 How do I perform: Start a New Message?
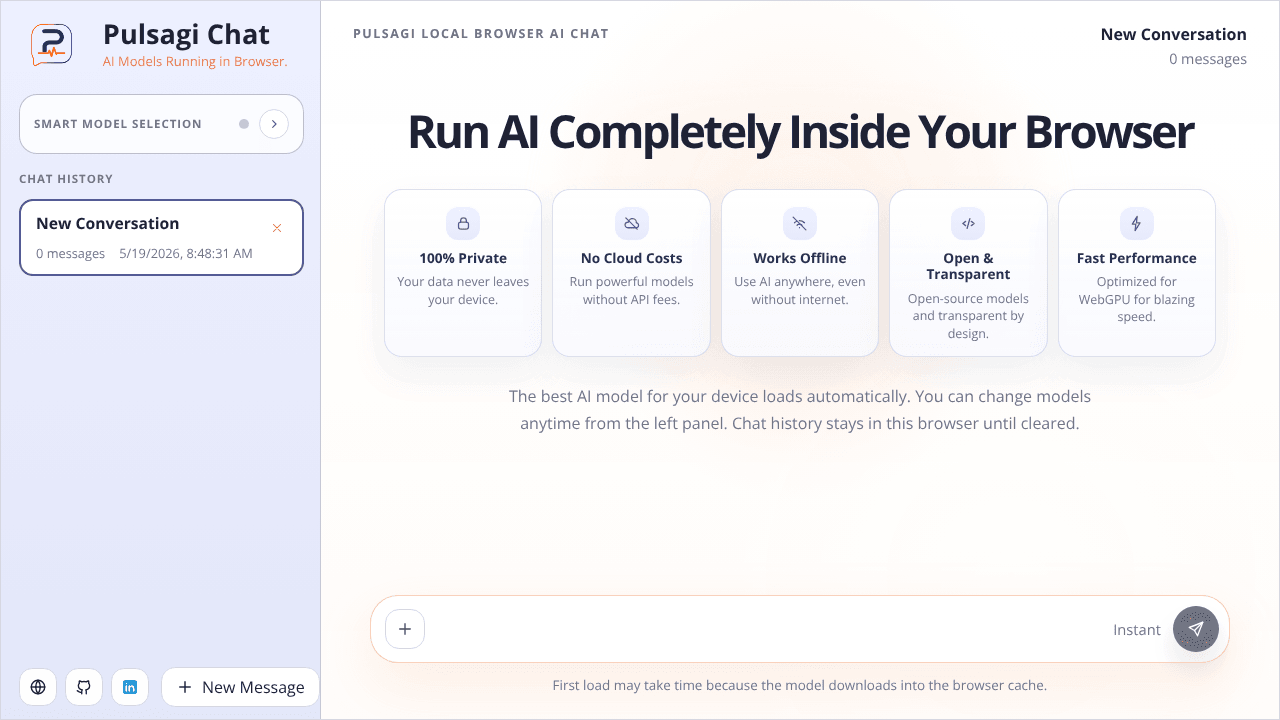tap(240, 687)
